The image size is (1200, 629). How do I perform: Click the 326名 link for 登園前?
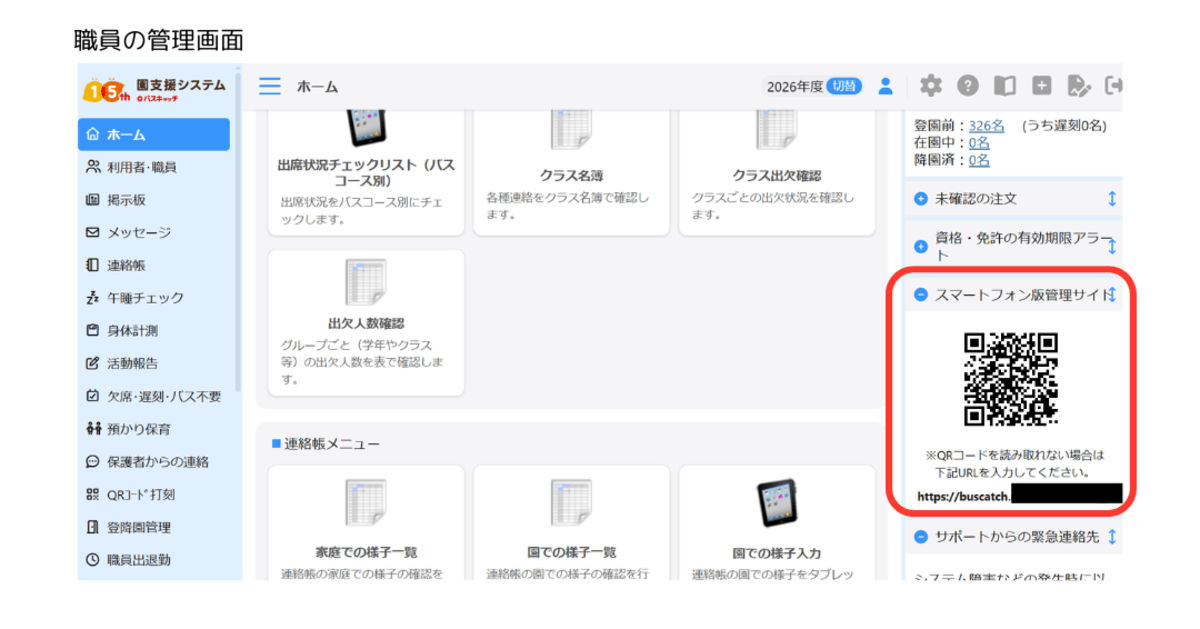pos(986,125)
